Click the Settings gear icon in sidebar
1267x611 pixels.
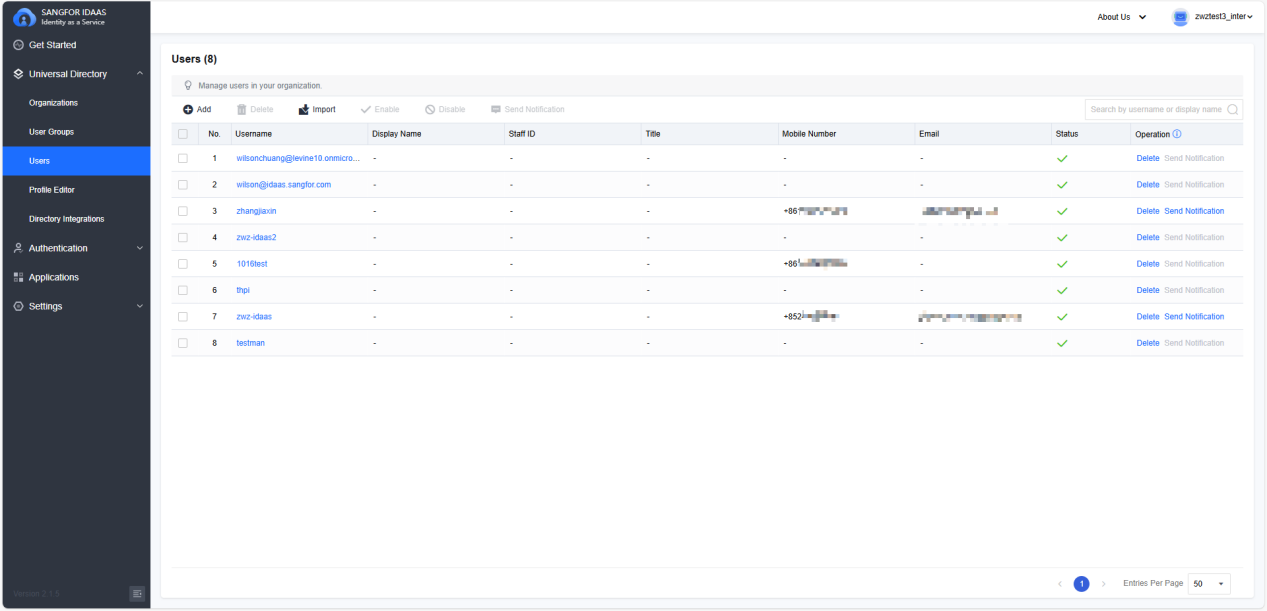19,306
